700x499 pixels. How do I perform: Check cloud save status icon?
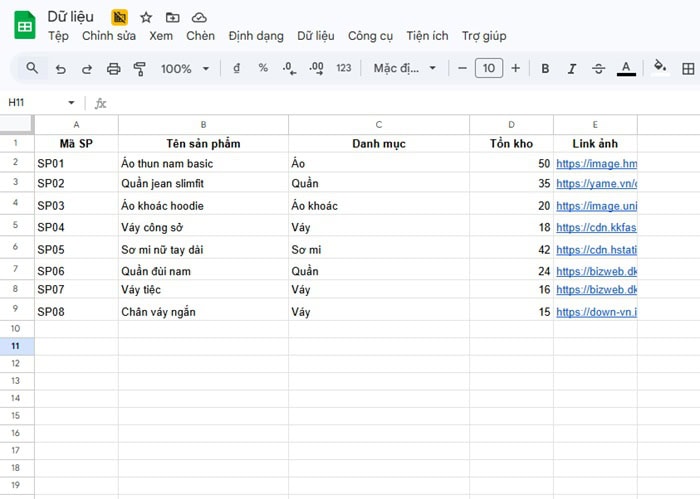[199, 17]
